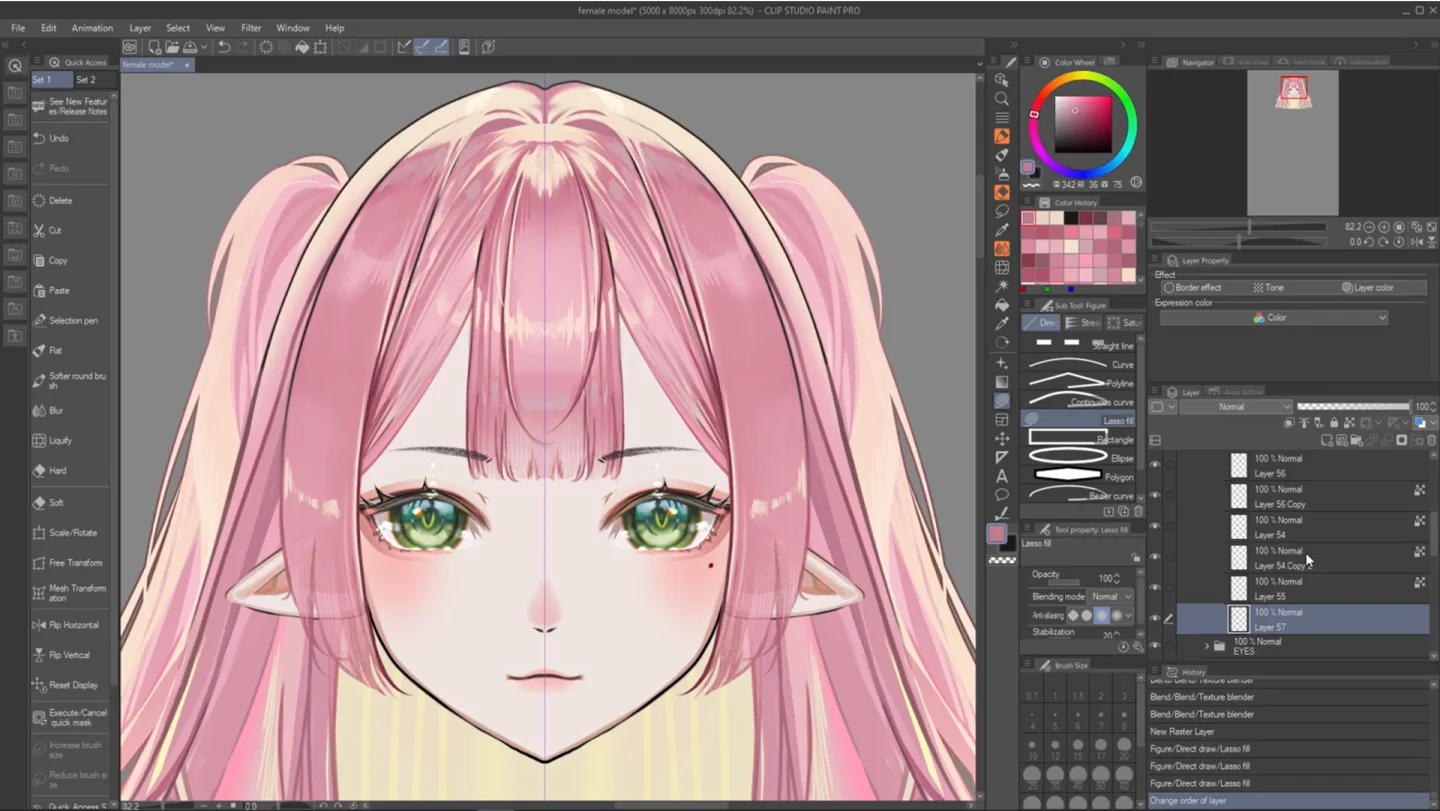This screenshot has width=1440, height=811.
Task: Switch to Set 2 tab in Quick Access
Action: pos(87,80)
